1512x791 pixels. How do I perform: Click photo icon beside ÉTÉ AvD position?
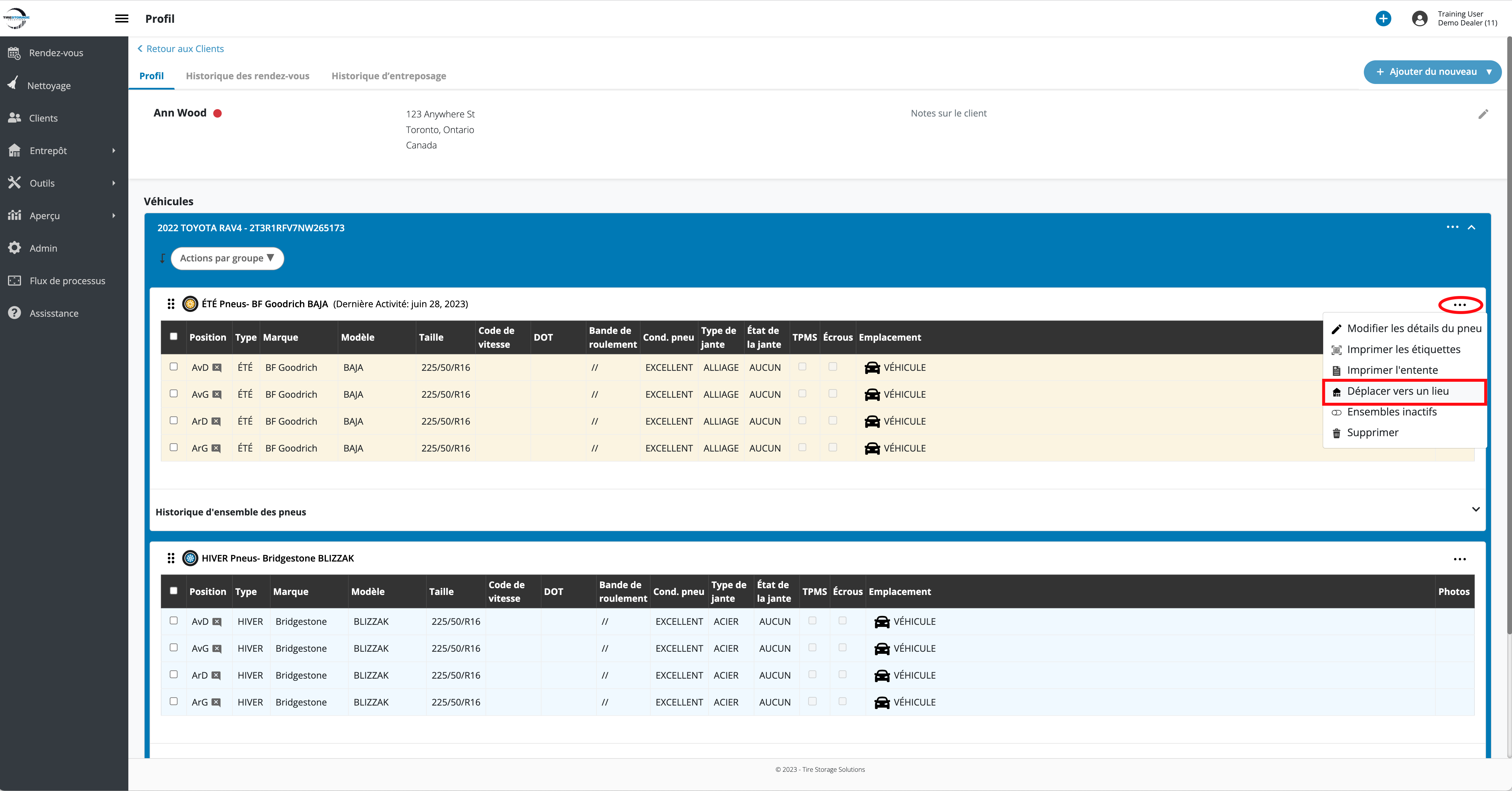(x=217, y=368)
